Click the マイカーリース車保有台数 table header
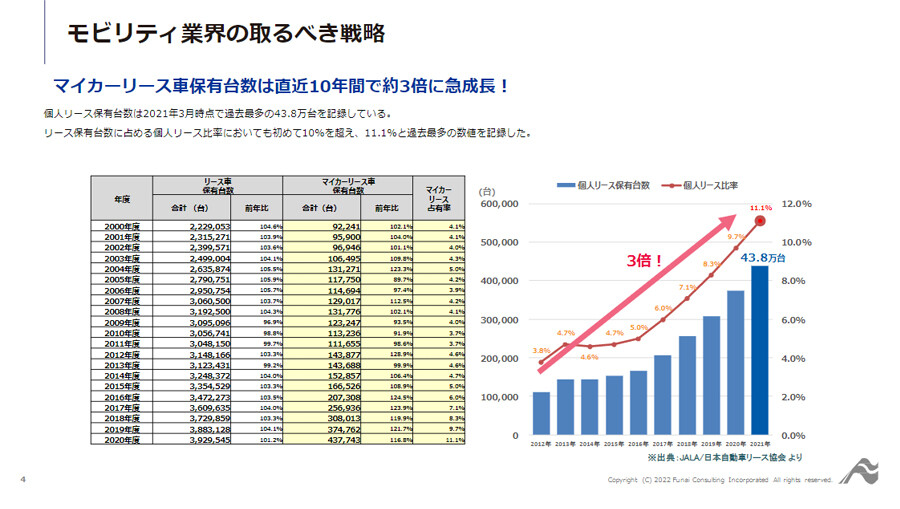Viewport: 900px width, 509px height. [x=347, y=185]
